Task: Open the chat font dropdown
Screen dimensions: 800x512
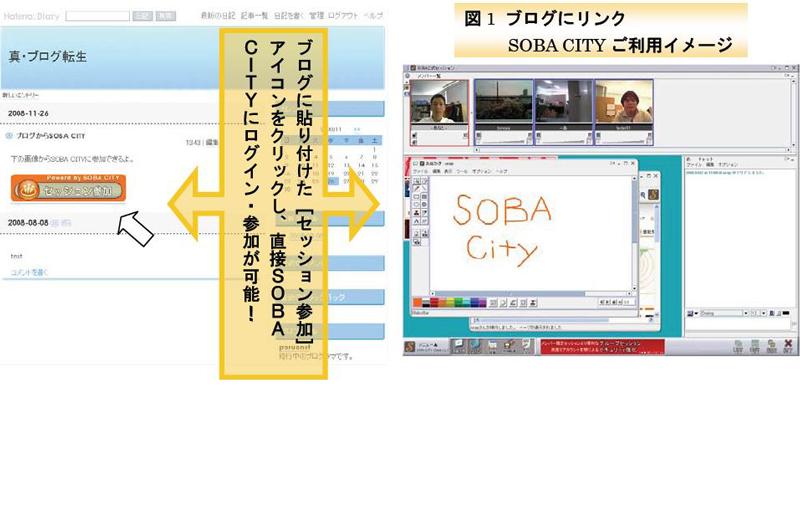Action: tap(723, 313)
